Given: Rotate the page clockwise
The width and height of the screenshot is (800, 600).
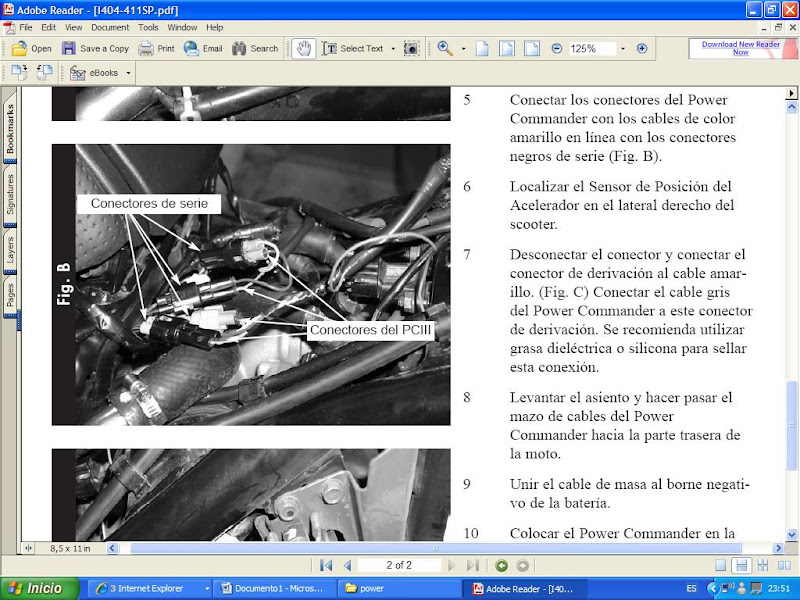Looking at the screenshot, I should pos(19,72).
